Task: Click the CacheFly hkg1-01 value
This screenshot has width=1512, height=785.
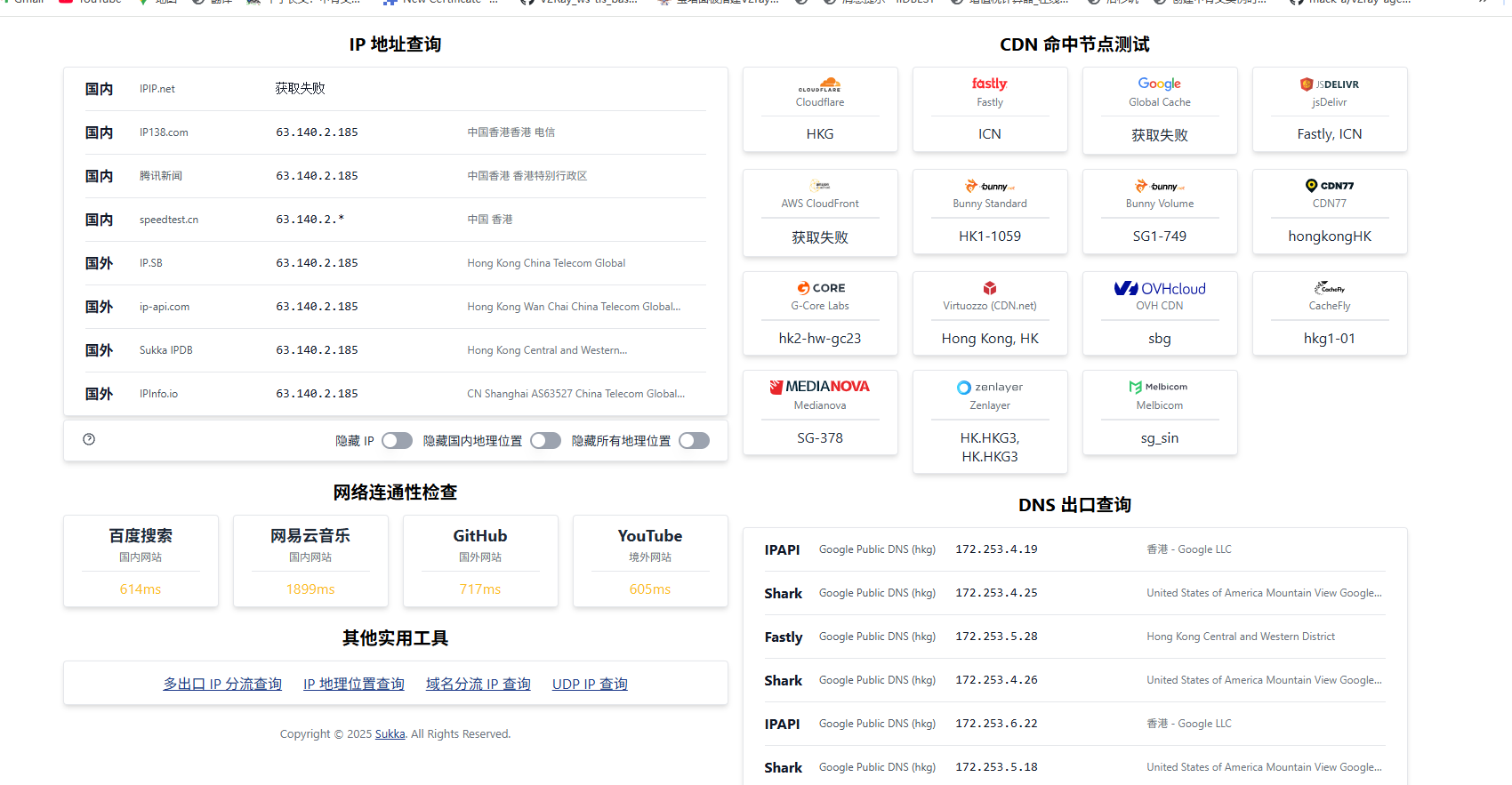Action: (x=1330, y=339)
